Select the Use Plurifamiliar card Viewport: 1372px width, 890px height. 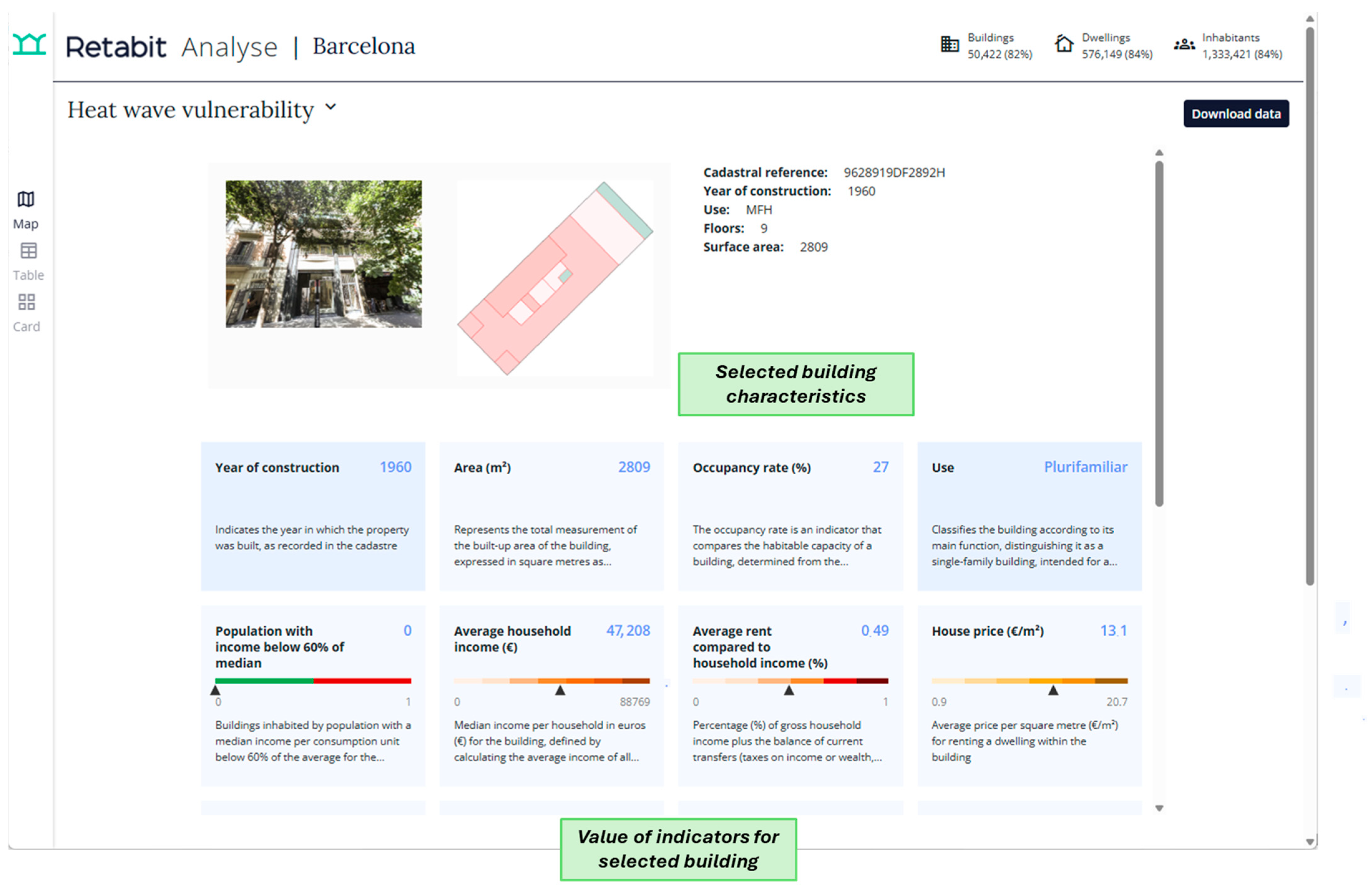click(1029, 516)
